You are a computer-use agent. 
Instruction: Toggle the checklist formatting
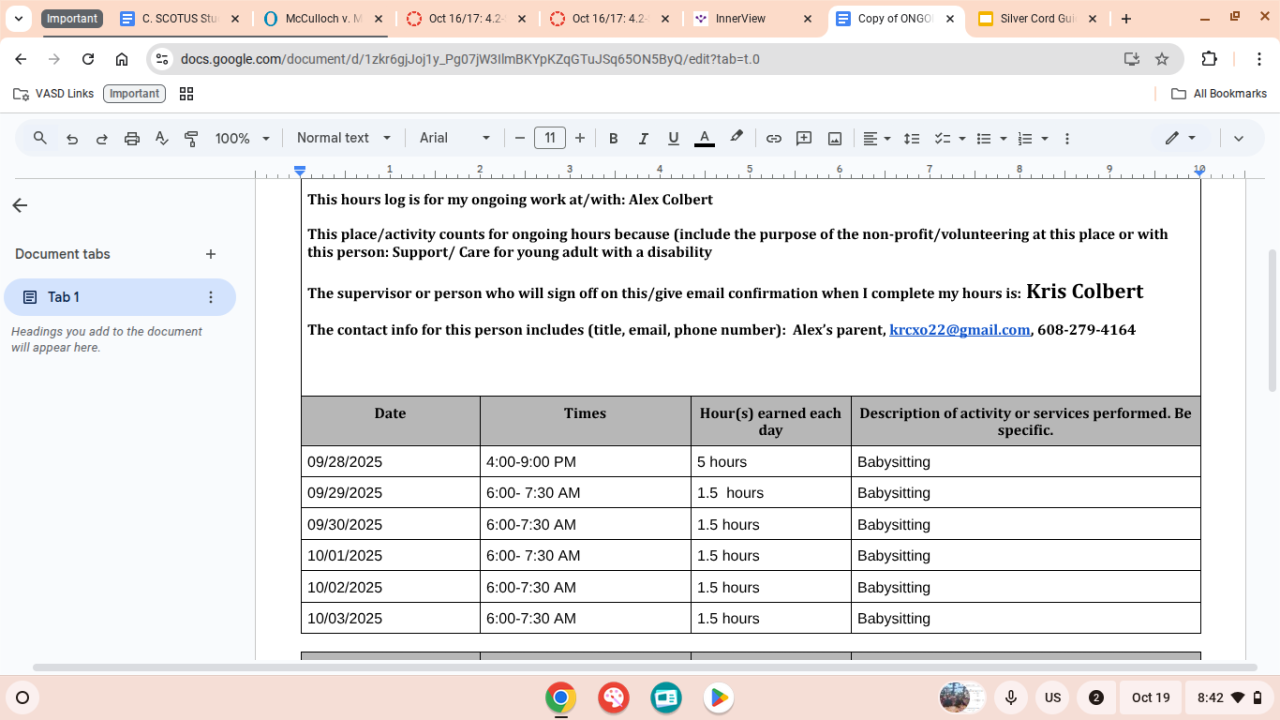(942, 138)
